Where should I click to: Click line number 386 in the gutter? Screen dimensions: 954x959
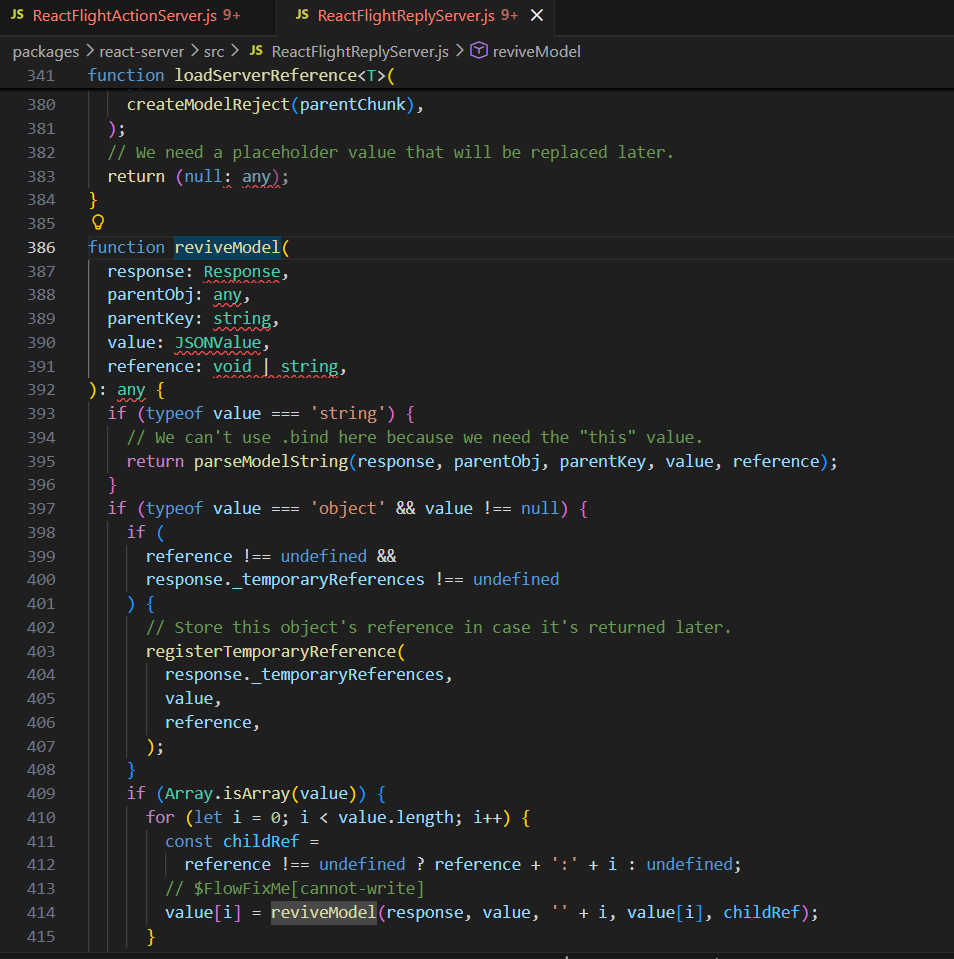tap(41, 247)
